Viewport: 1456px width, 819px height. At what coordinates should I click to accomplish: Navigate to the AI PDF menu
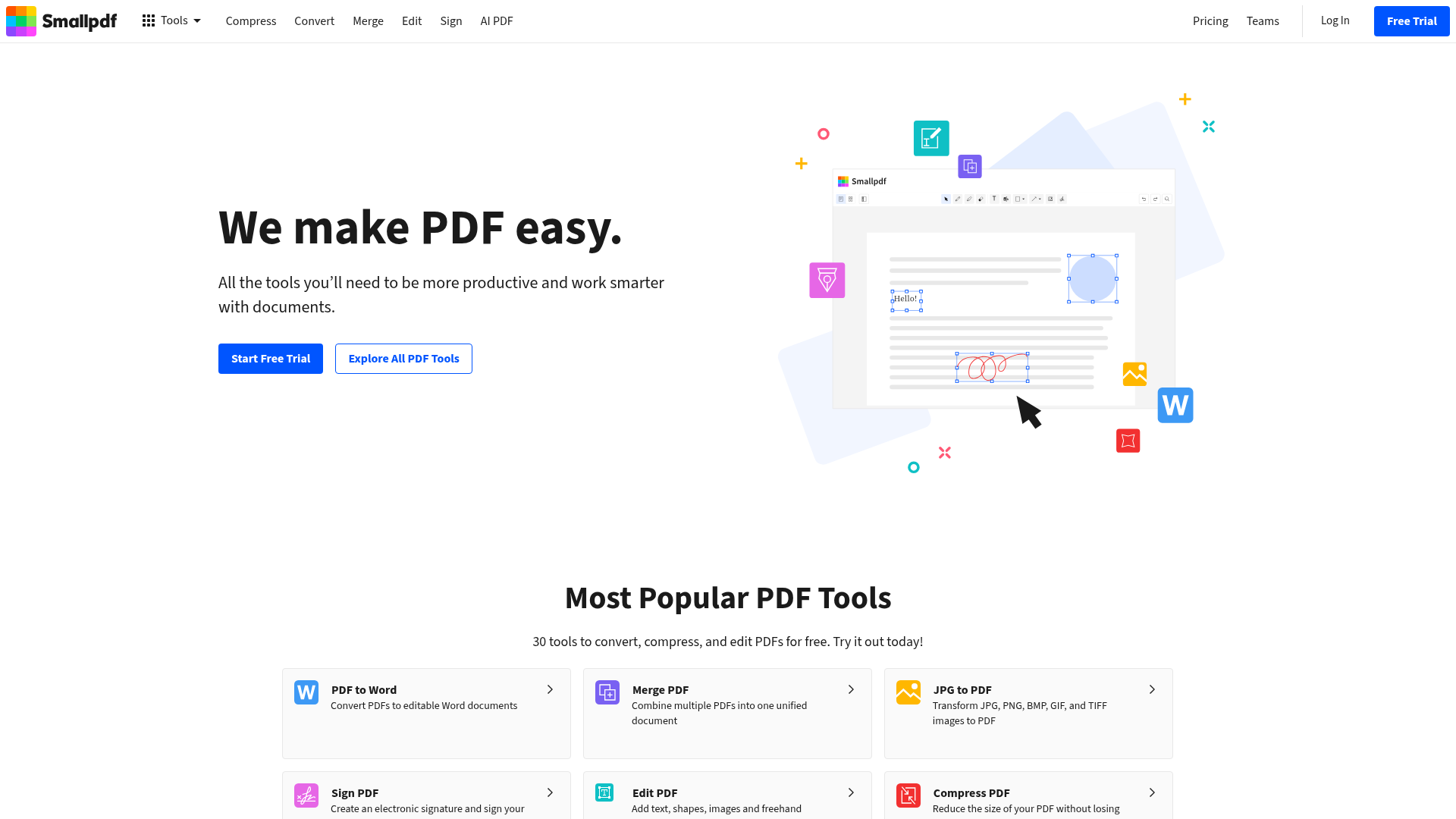pyautogui.click(x=497, y=20)
